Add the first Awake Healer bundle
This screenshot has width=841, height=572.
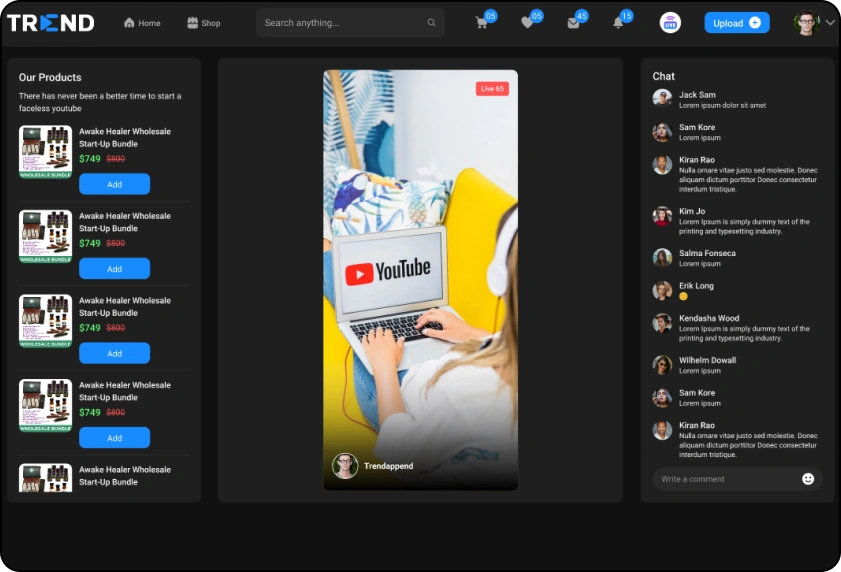[x=114, y=184]
